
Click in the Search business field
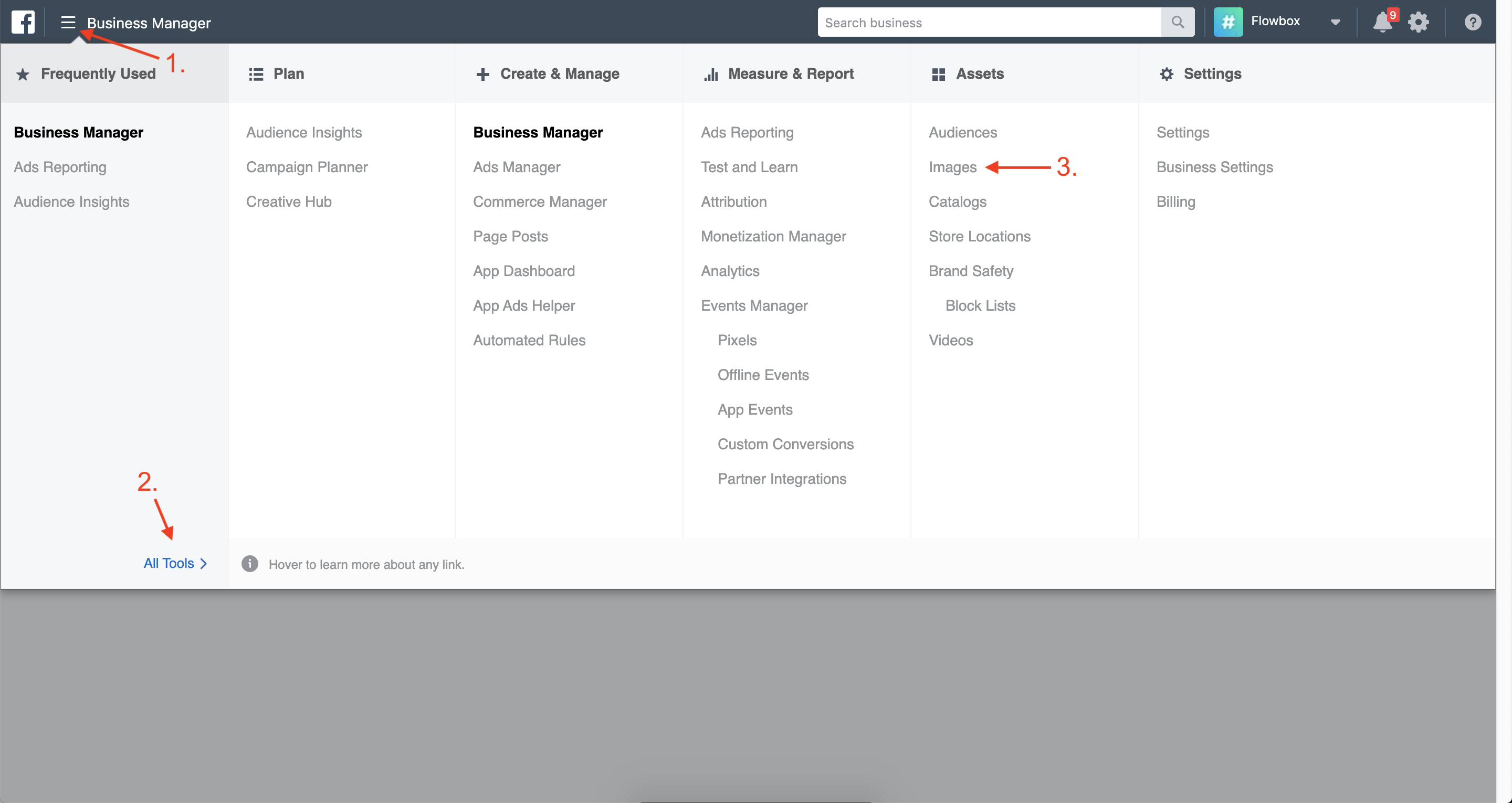[989, 22]
